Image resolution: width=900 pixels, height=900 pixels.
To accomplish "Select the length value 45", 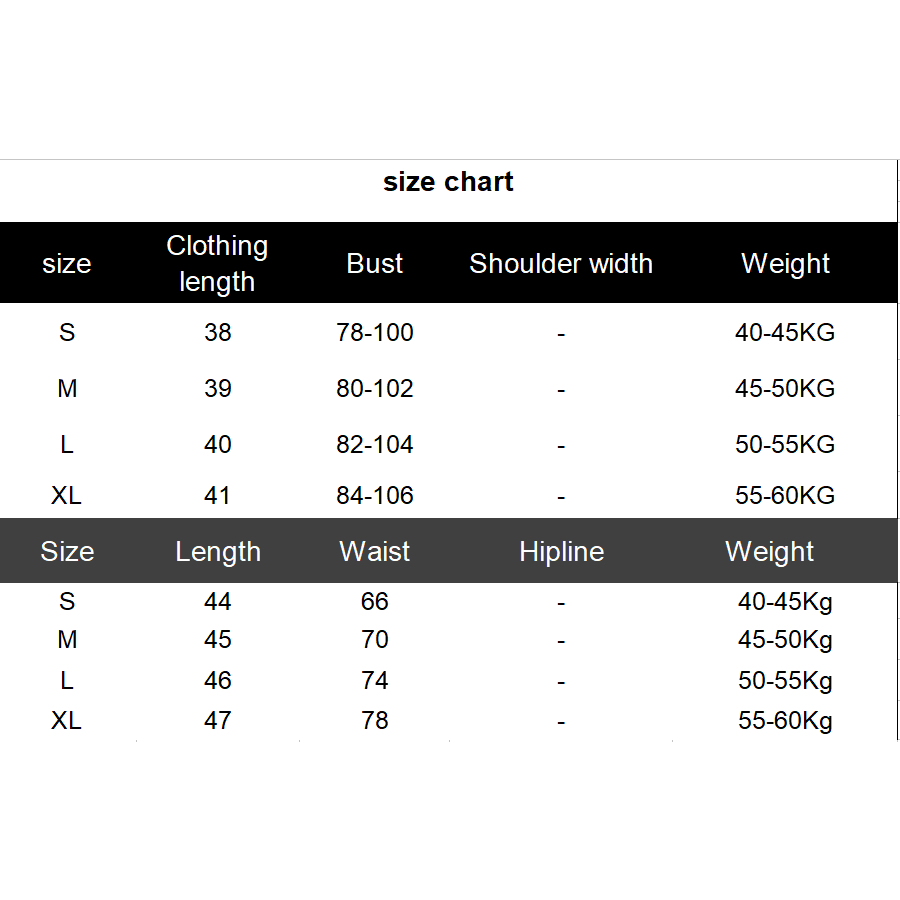I will [217, 639].
